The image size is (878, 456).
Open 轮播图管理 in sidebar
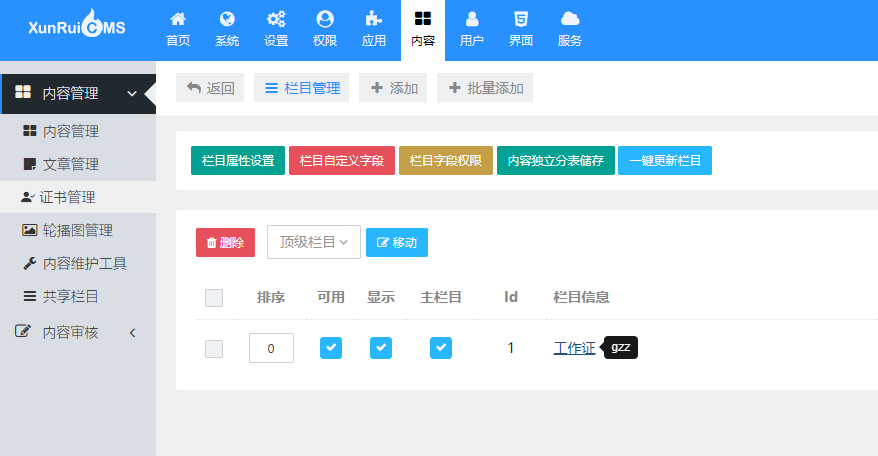[x=78, y=230]
